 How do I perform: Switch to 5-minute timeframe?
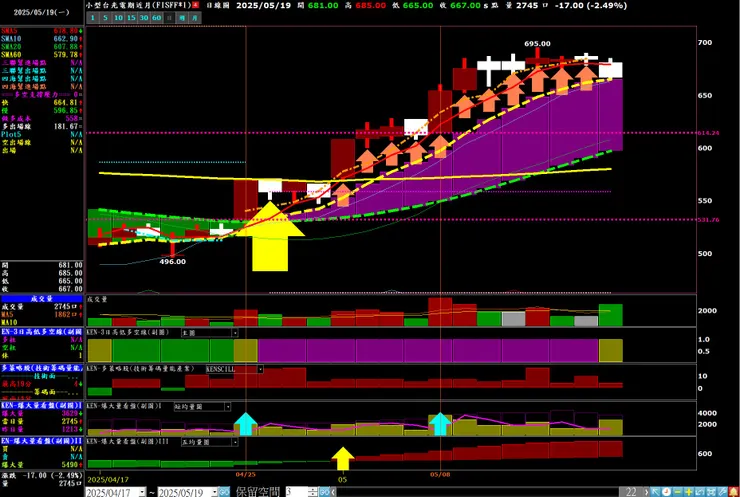(x=105, y=18)
